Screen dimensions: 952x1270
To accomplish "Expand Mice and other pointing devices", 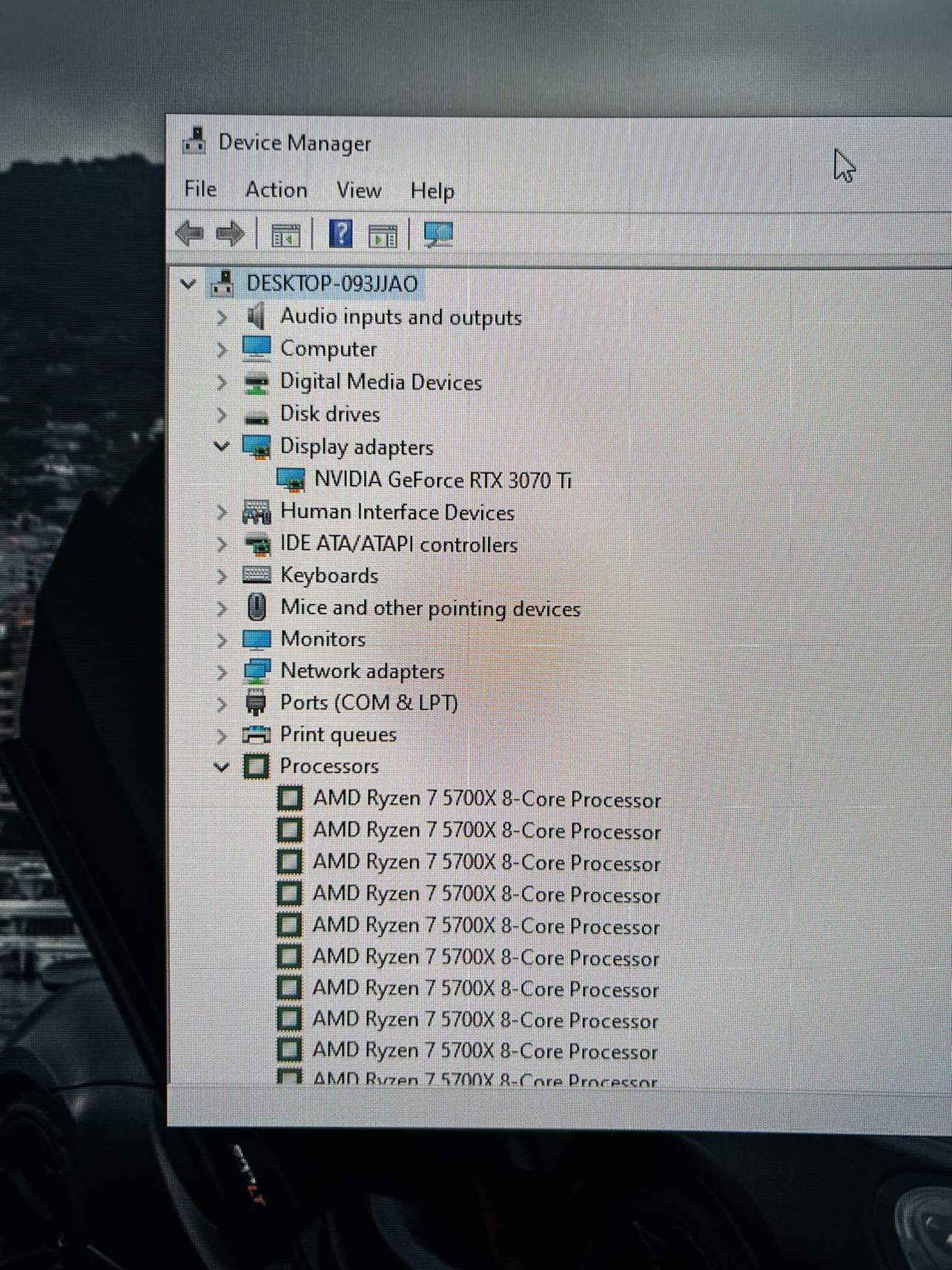I will point(222,608).
